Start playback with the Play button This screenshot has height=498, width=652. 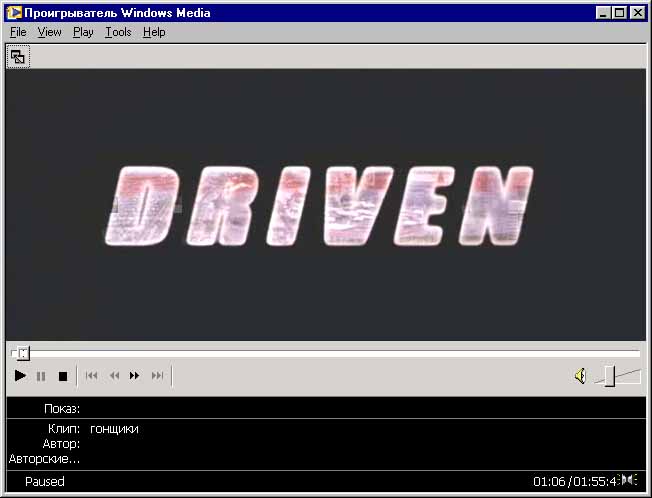click(20, 376)
